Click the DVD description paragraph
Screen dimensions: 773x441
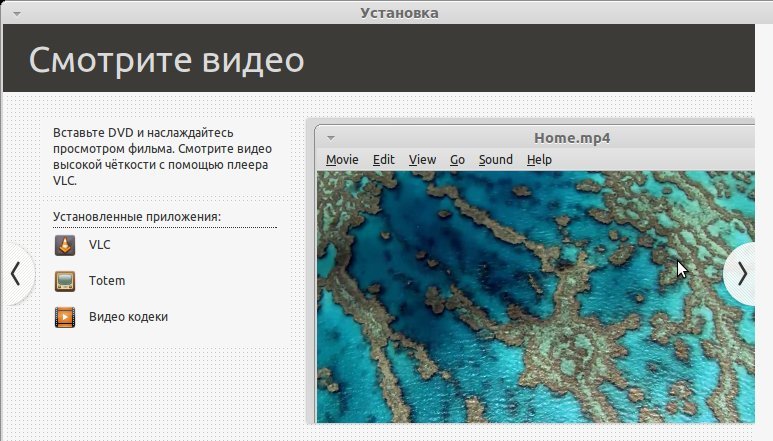[162, 157]
